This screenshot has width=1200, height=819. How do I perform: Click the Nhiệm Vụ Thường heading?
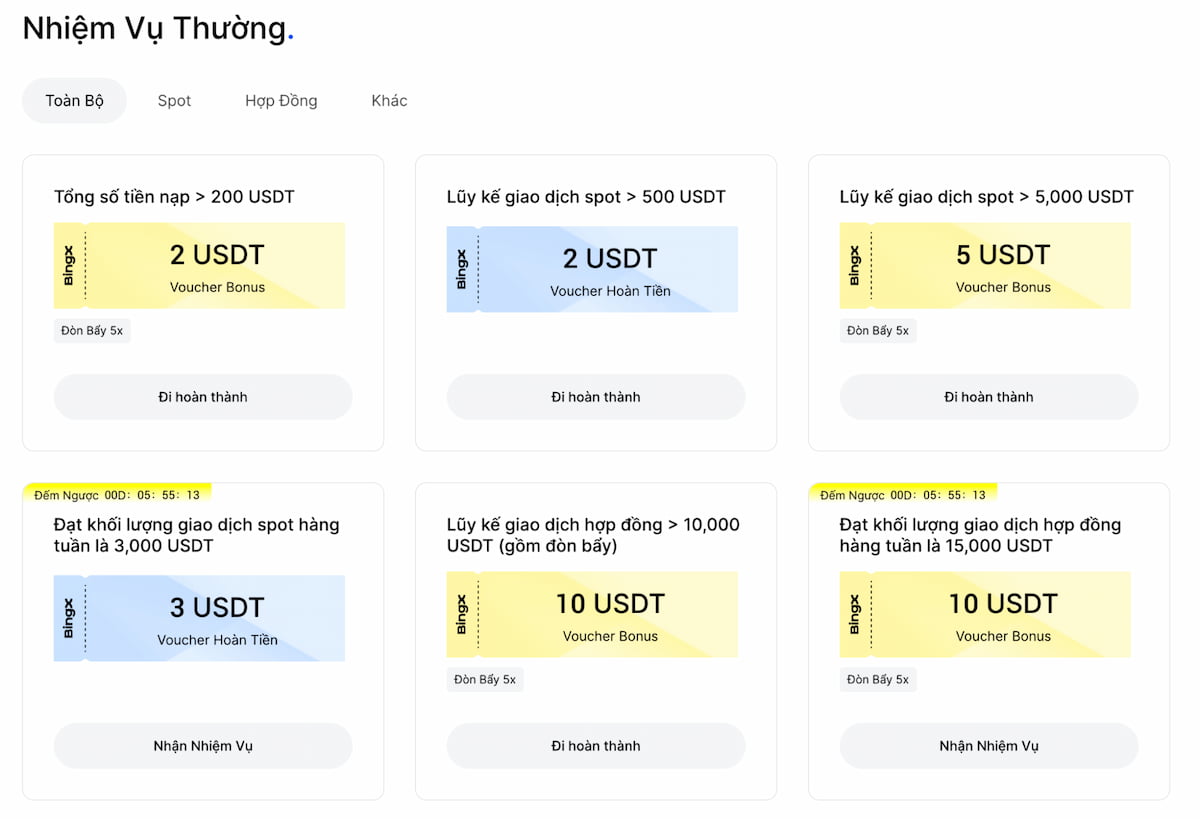pyautogui.click(x=155, y=29)
